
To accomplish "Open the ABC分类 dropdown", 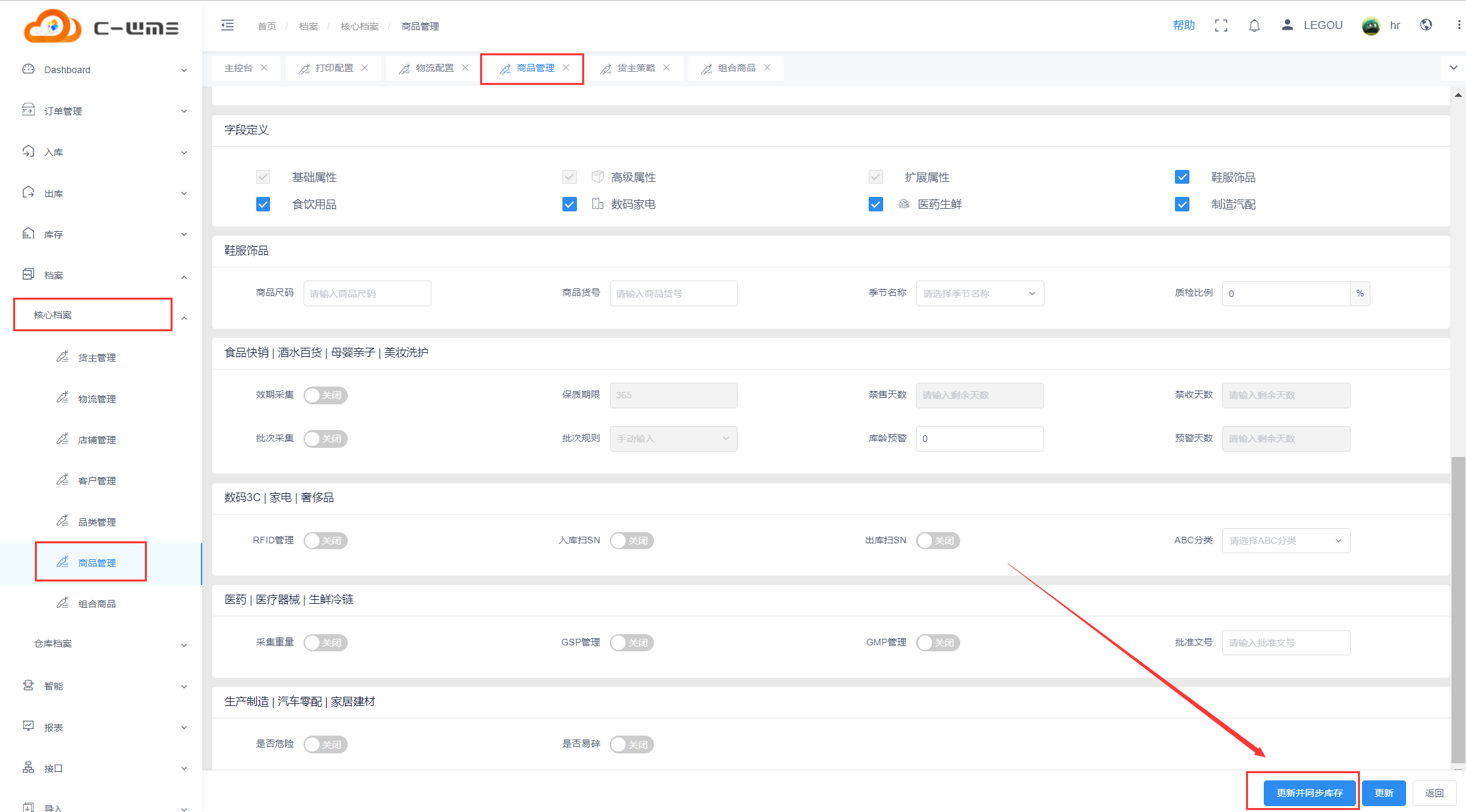I will (x=1286, y=541).
